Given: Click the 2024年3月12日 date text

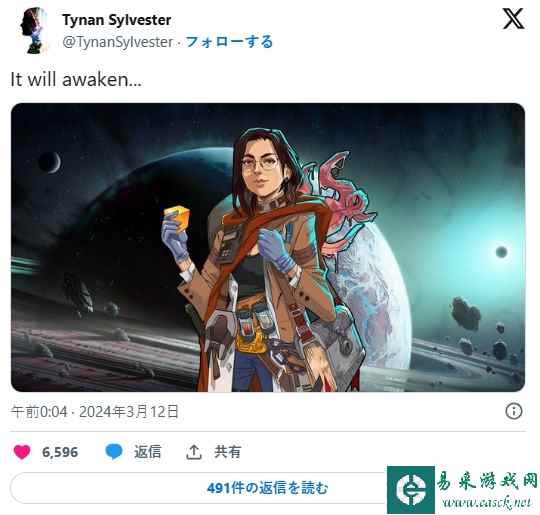Looking at the screenshot, I should click(x=129, y=412).
